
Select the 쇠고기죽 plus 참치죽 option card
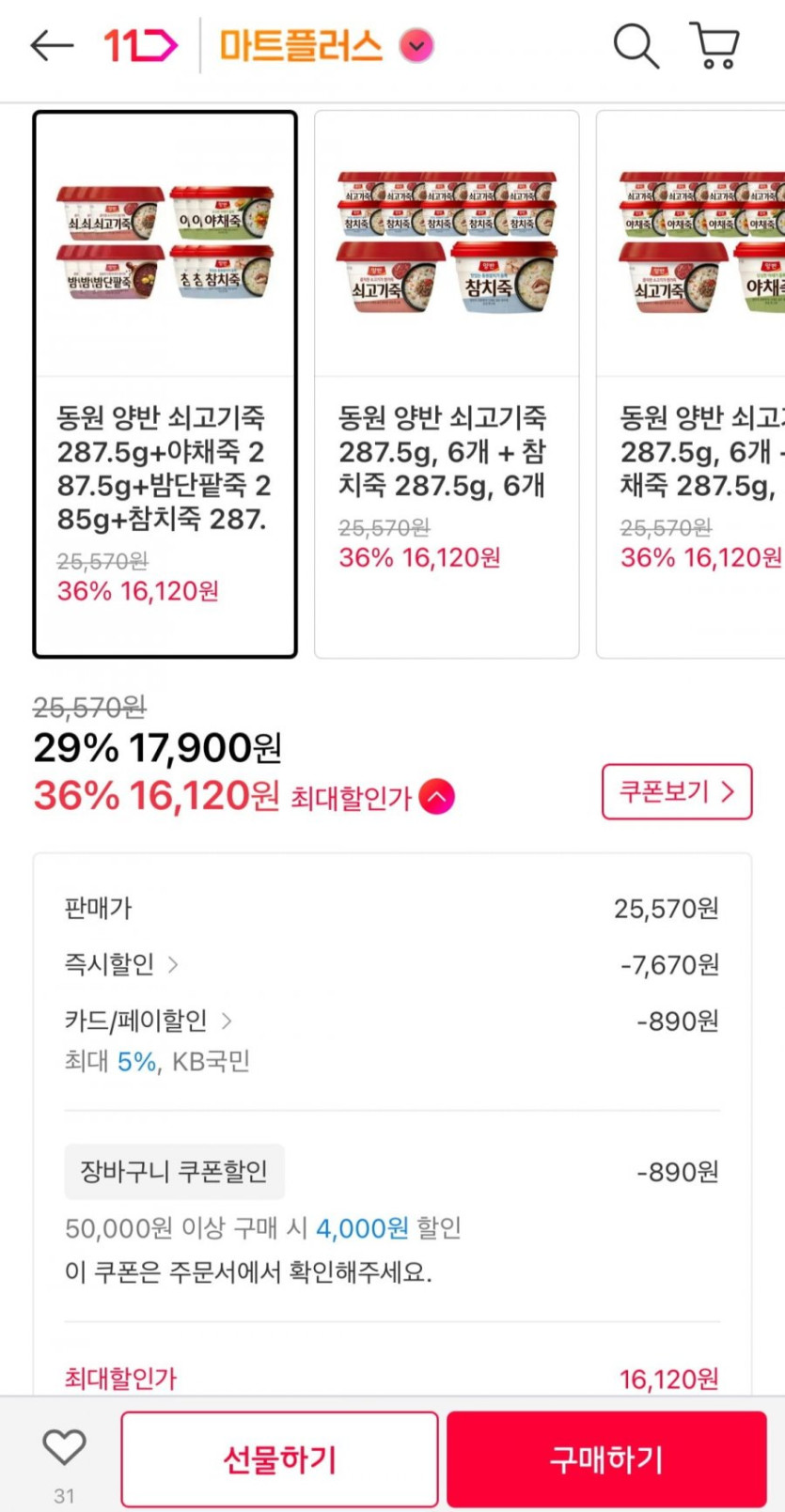click(x=447, y=384)
